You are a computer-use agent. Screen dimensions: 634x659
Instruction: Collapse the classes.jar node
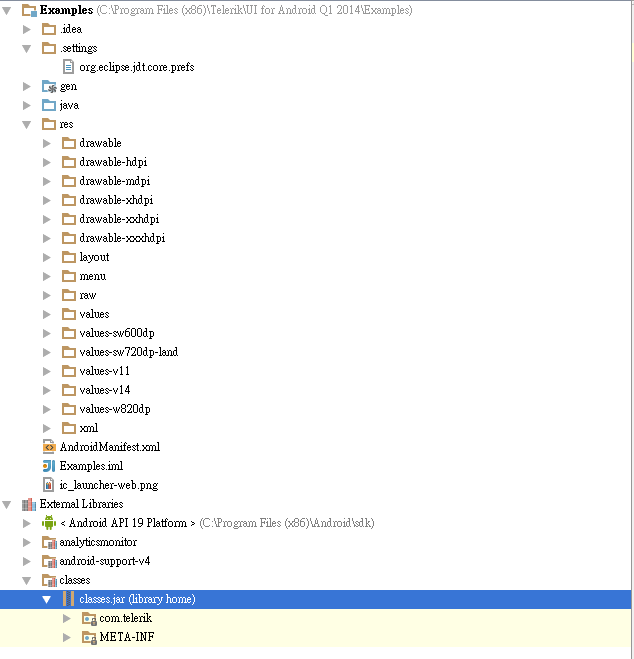47,600
